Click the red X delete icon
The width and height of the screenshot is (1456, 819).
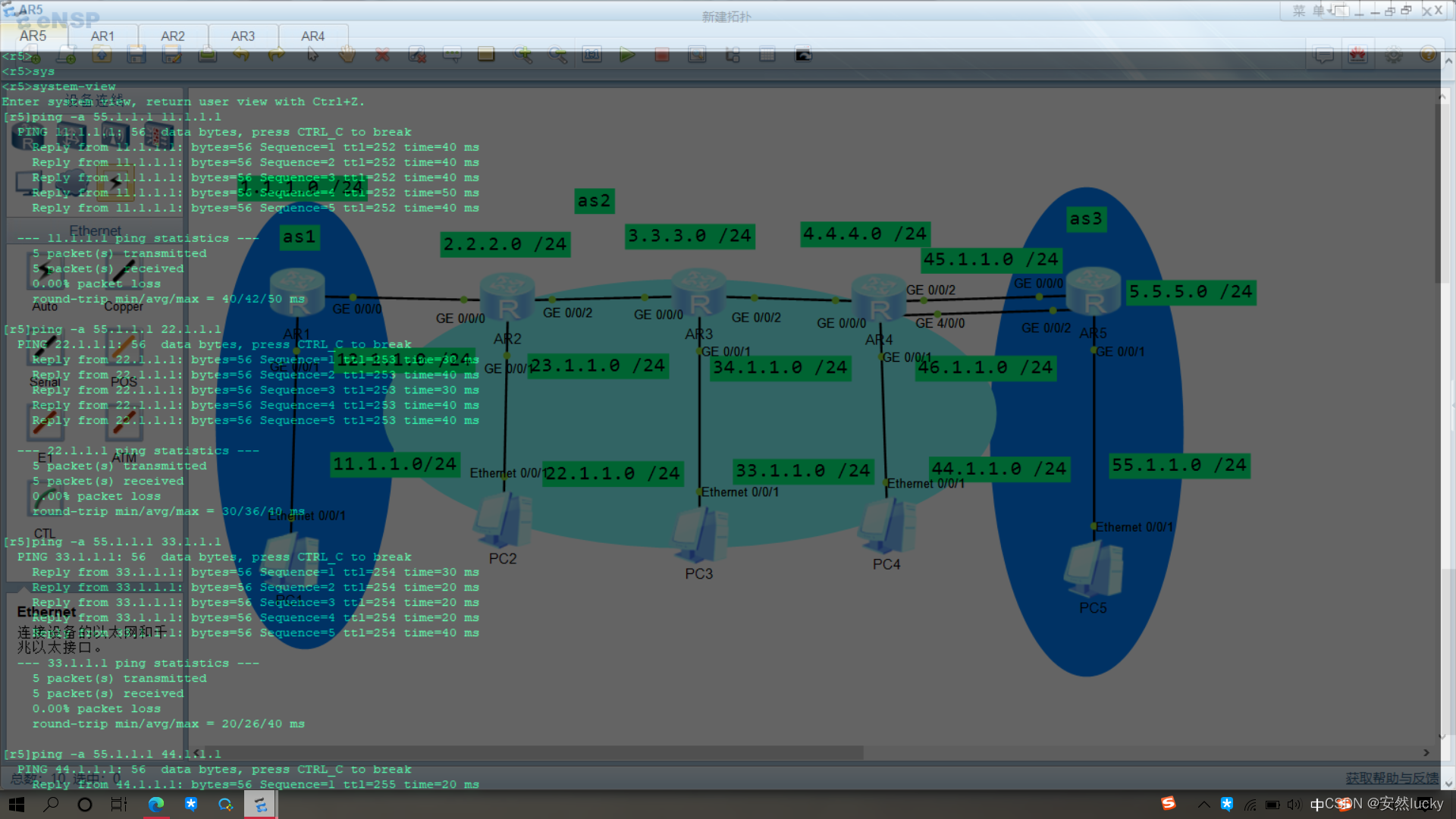click(382, 55)
